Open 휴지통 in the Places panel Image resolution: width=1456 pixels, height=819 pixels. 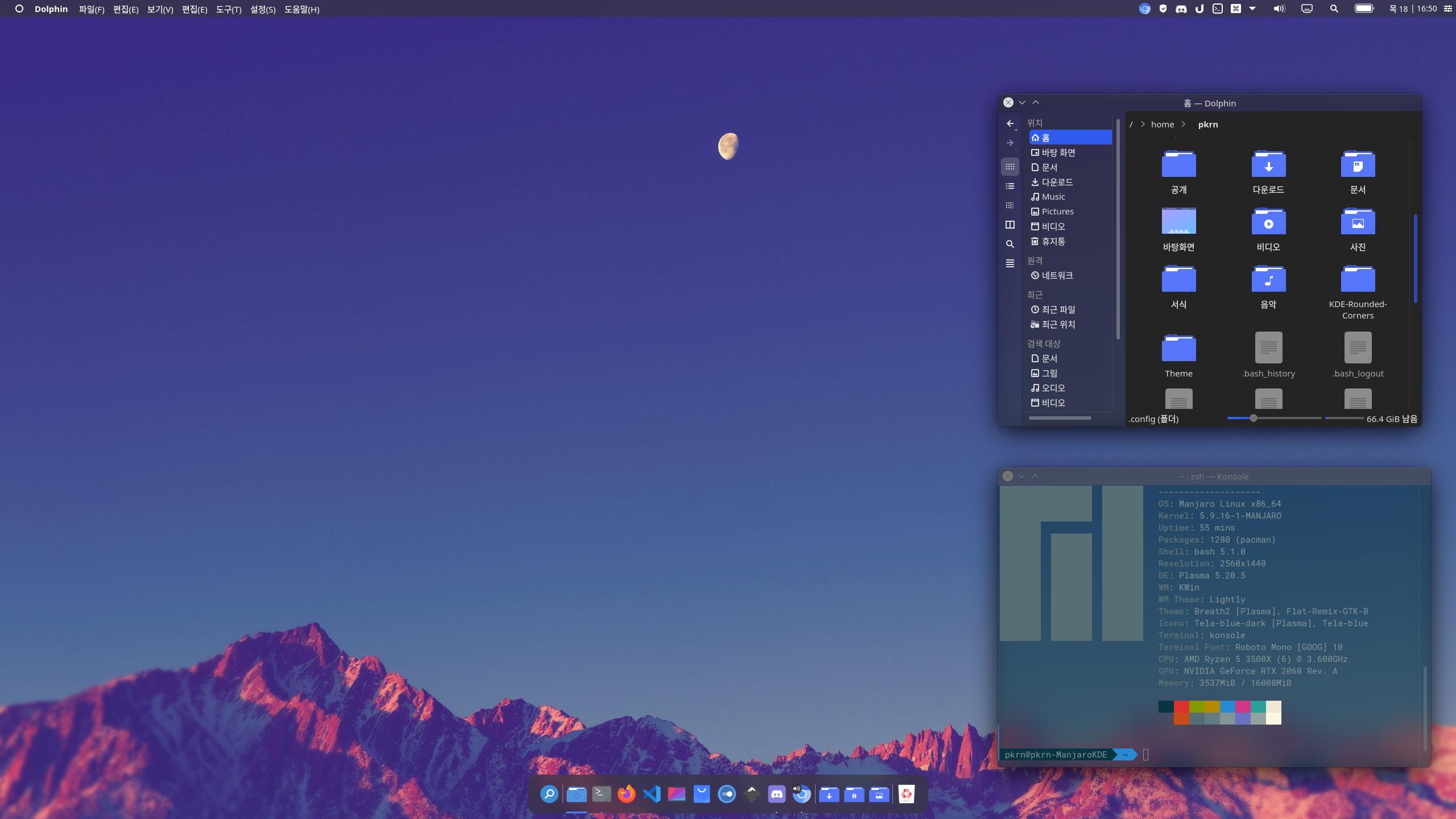tap(1070, 241)
